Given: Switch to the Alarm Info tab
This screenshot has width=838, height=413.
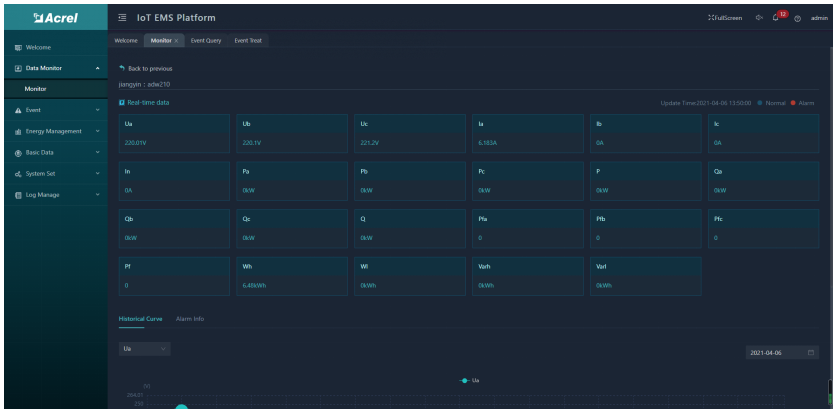Looking at the screenshot, I should [190, 318].
